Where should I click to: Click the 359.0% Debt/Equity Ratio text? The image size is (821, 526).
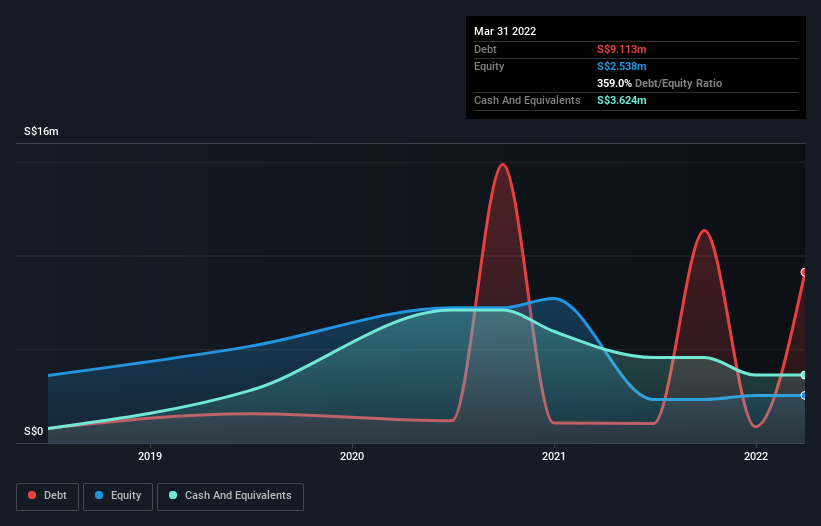pos(659,83)
